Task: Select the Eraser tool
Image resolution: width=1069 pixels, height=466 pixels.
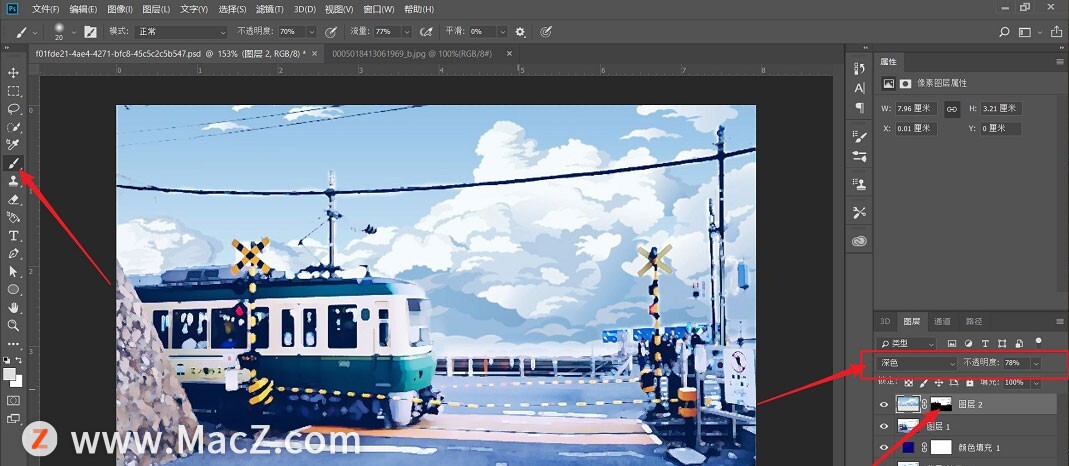Action: [x=13, y=199]
